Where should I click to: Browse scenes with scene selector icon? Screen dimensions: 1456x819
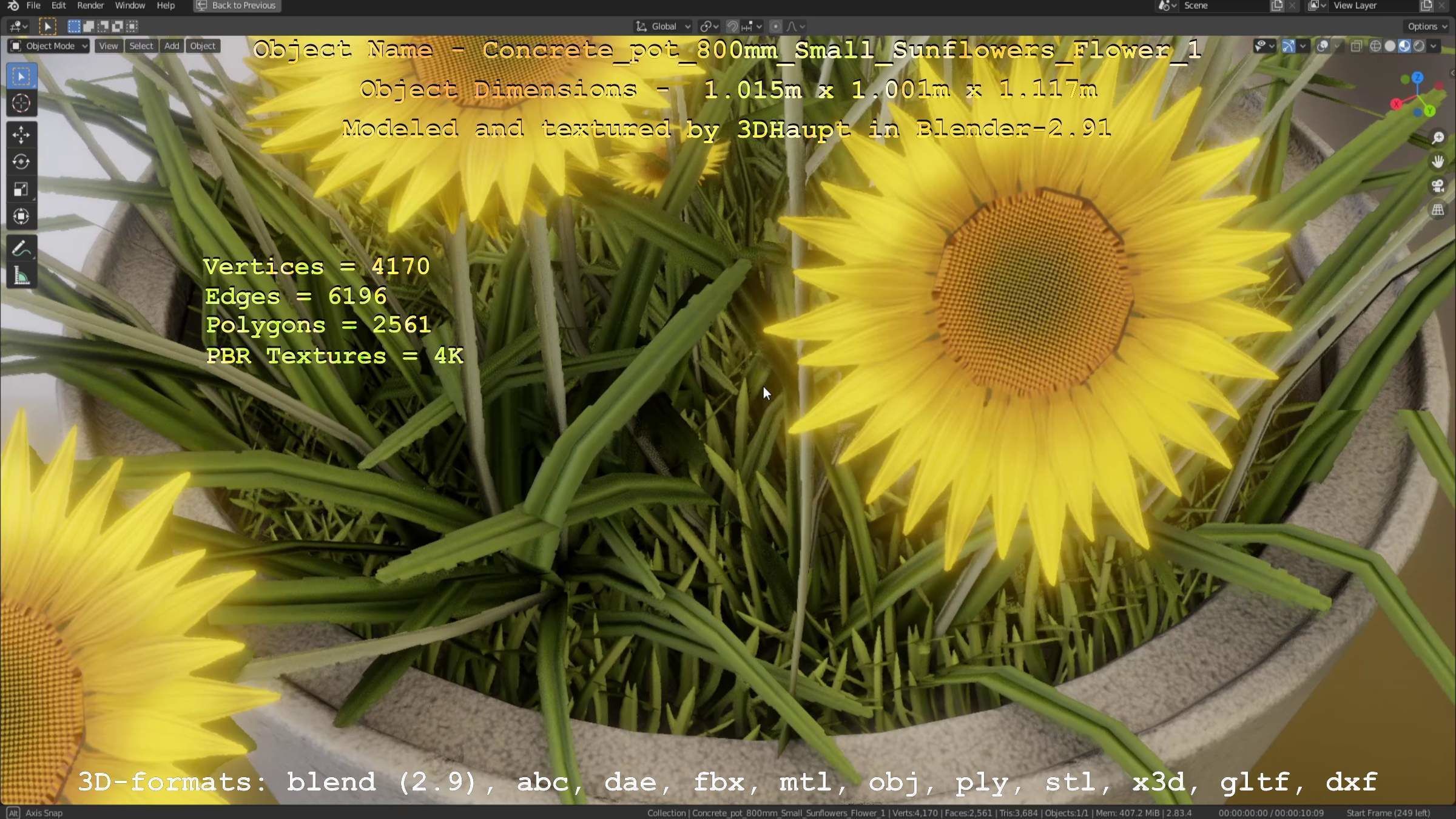(1167, 5)
